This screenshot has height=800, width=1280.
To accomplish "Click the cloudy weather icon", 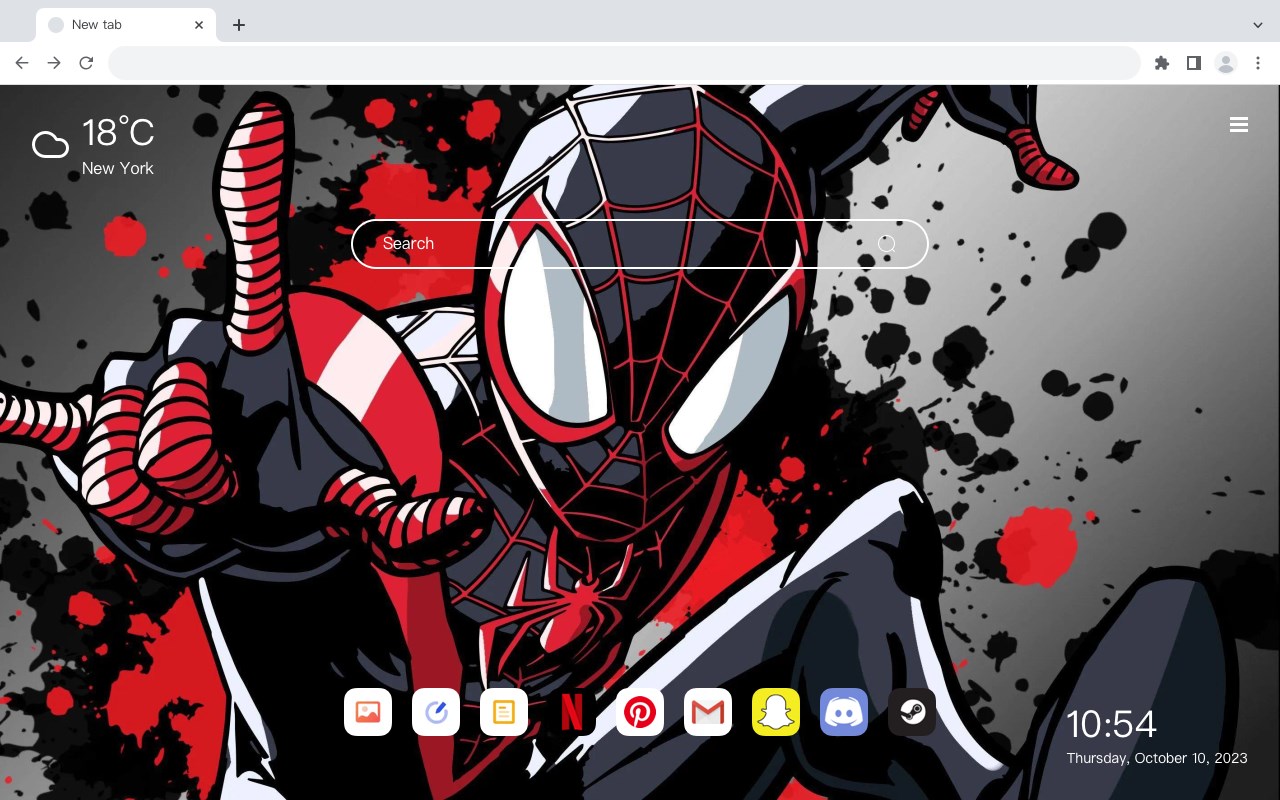I will (50, 145).
